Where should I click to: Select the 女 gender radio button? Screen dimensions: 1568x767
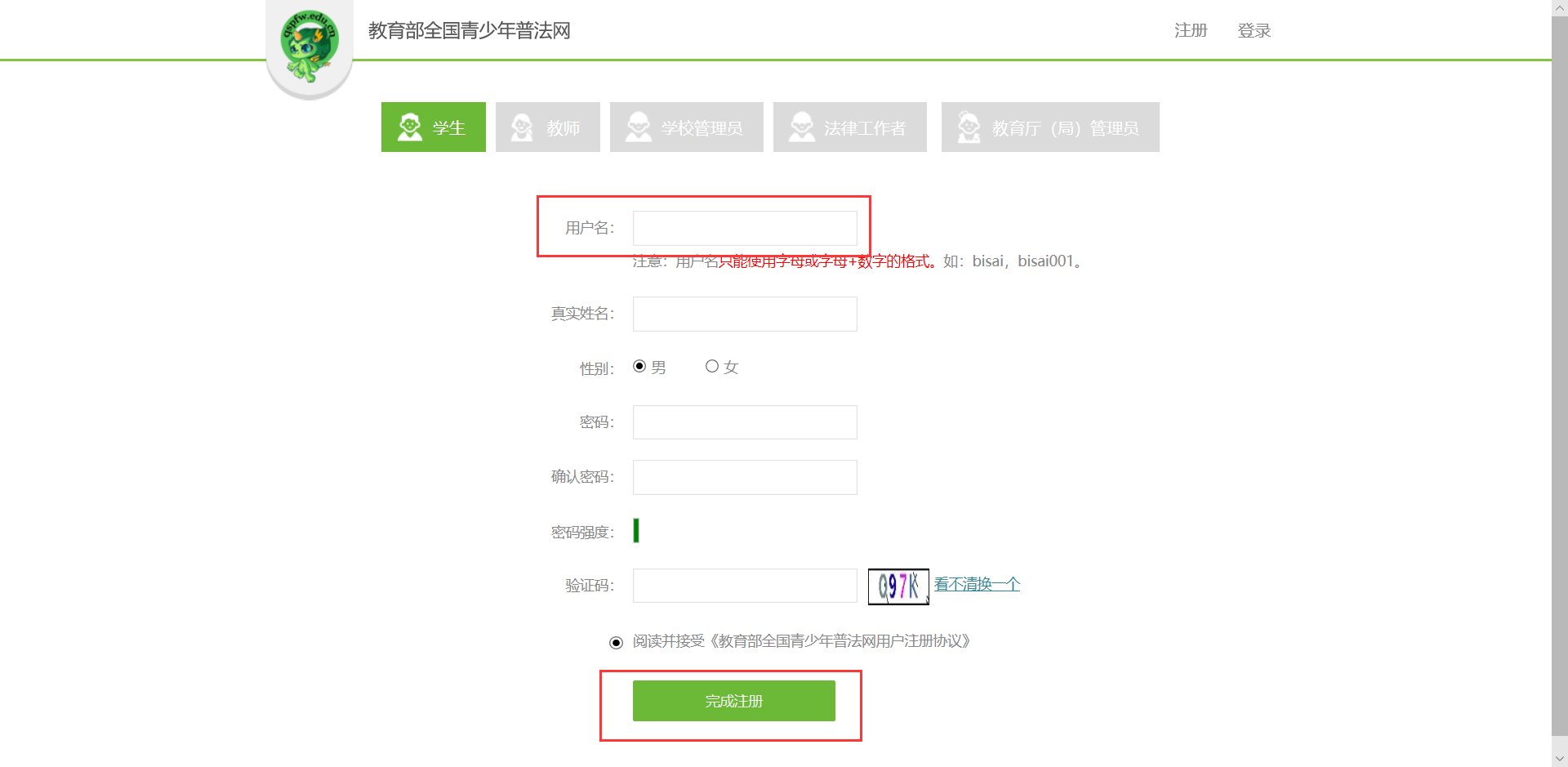tap(711, 366)
